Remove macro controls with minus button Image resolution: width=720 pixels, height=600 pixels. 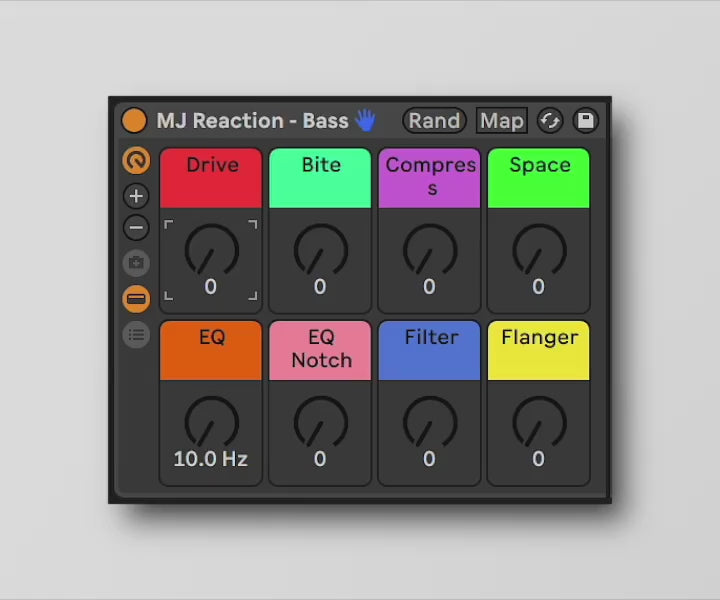click(136, 227)
